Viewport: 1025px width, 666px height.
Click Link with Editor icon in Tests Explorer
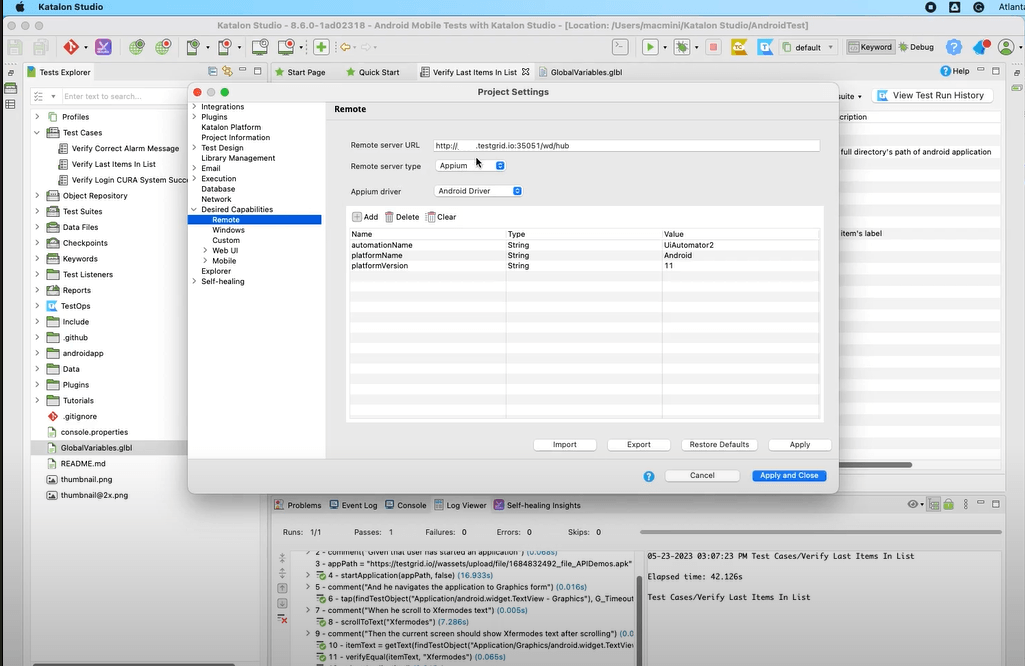[x=227, y=71]
